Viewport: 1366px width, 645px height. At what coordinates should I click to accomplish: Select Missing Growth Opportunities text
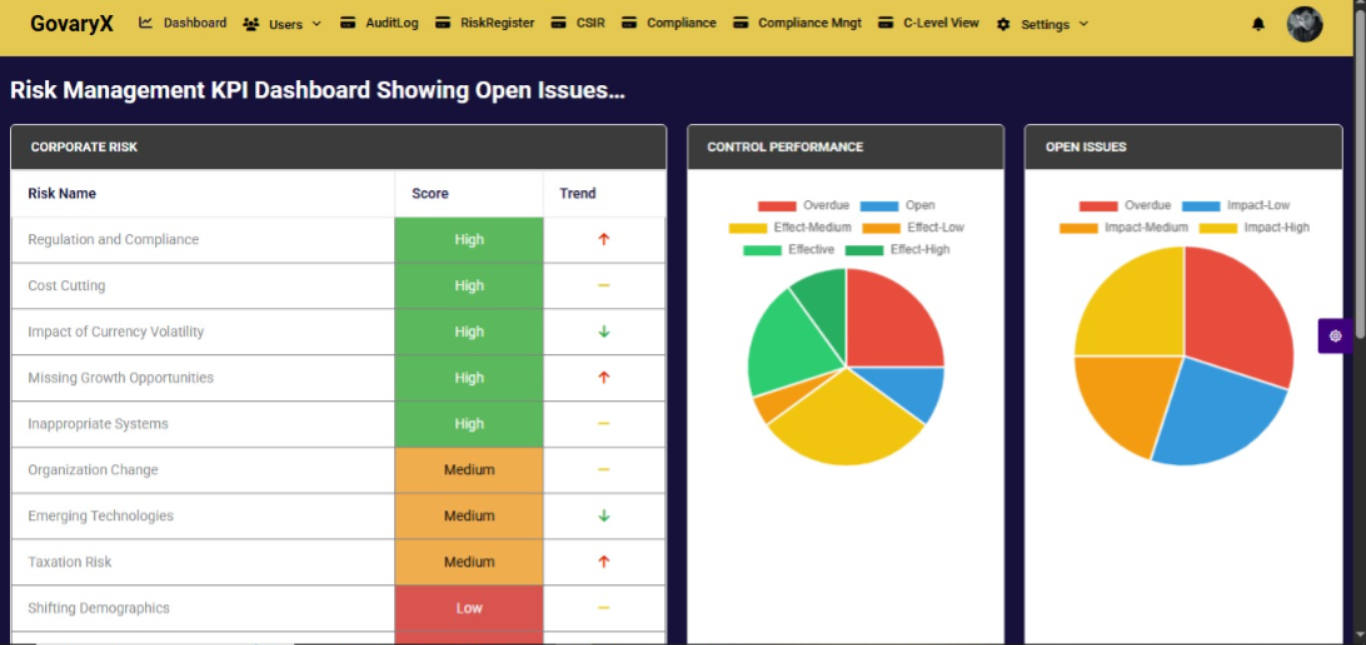121,377
